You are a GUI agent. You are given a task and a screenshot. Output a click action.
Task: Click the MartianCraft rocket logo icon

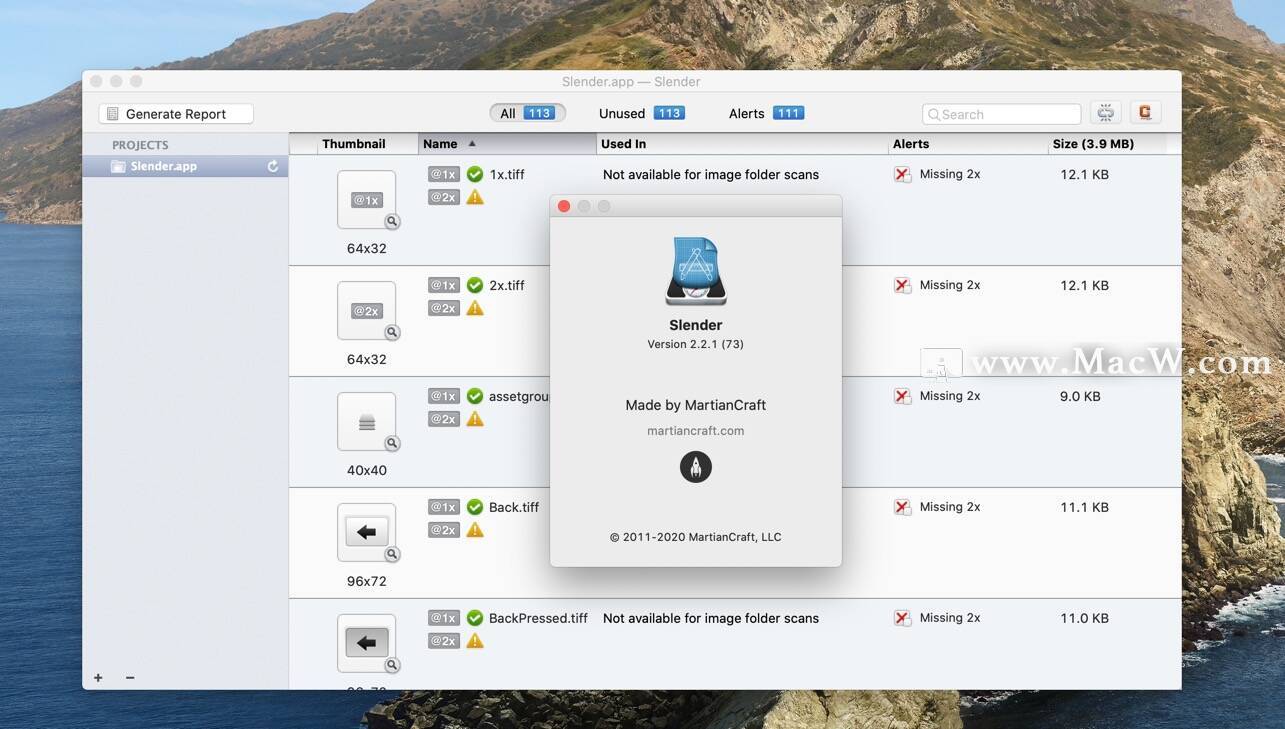click(696, 466)
